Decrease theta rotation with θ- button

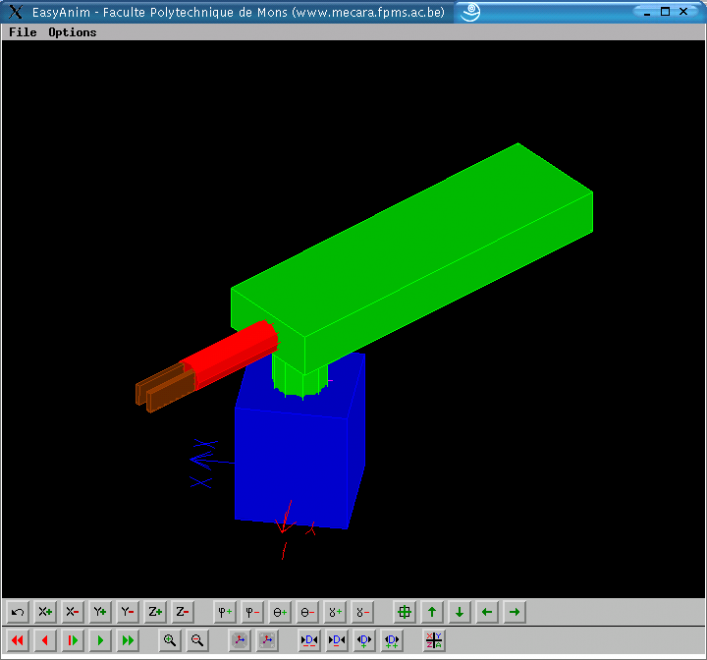(x=307, y=612)
